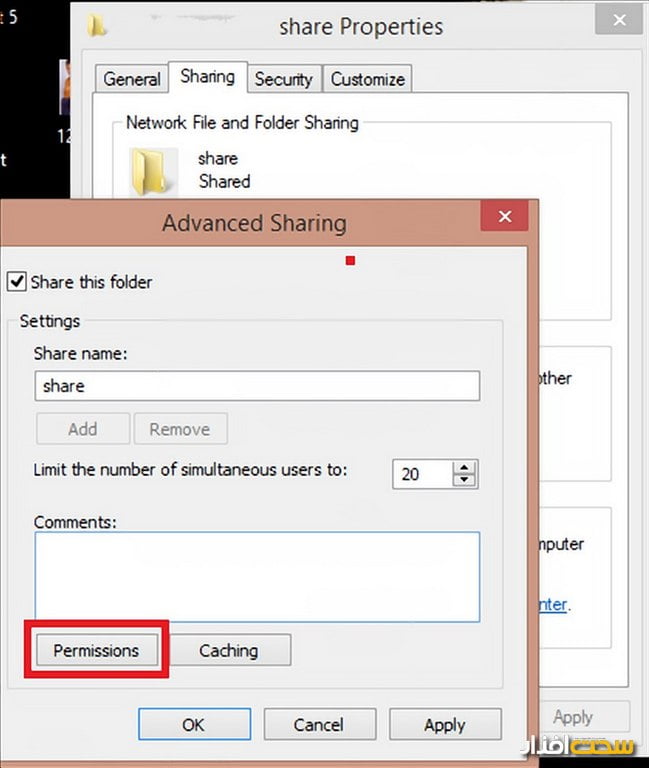This screenshot has width=649, height=768.
Task: Select the Sharing tab
Action: [207, 77]
